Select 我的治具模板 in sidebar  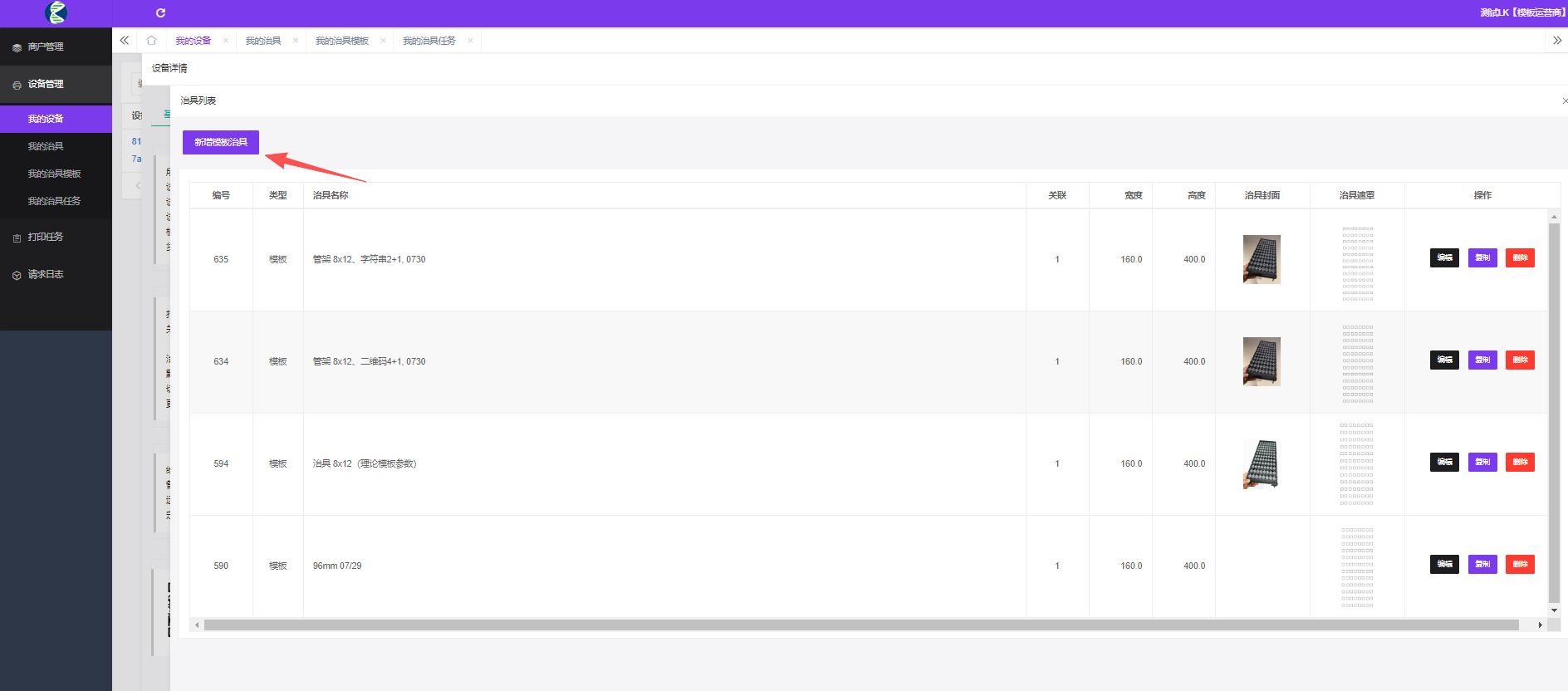[56, 174]
